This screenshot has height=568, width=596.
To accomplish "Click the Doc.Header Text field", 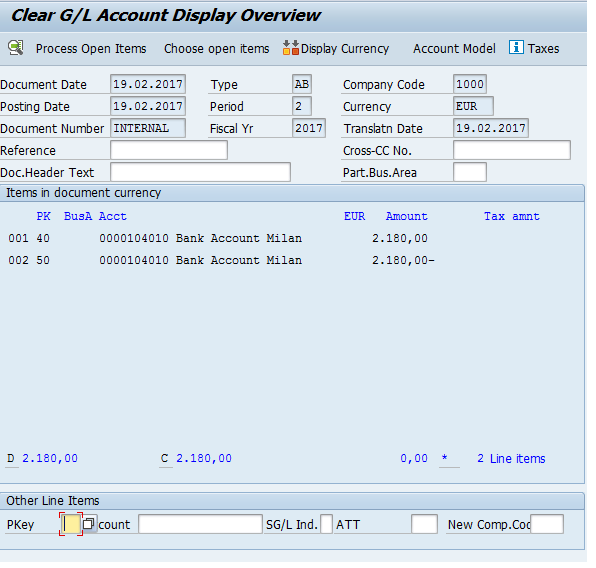I will pyautogui.click(x=200, y=172).
